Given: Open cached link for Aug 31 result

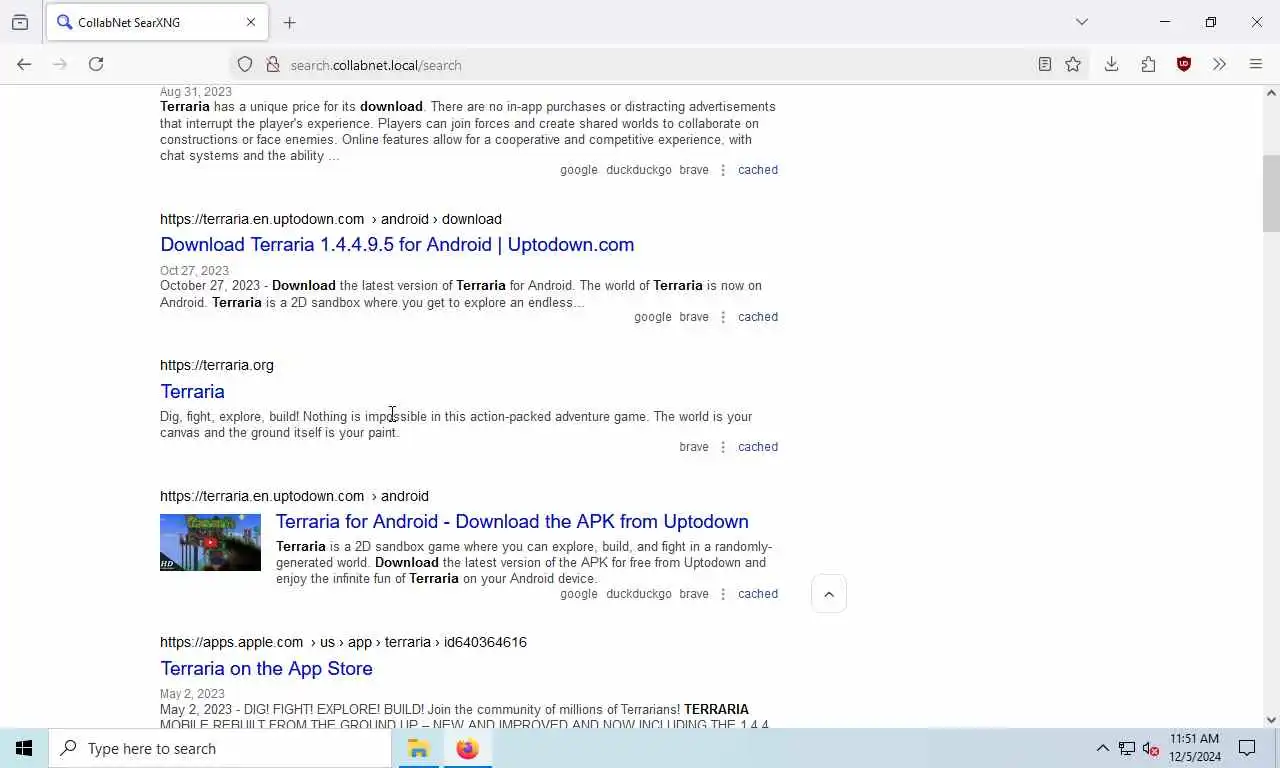Looking at the screenshot, I should 758,170.
